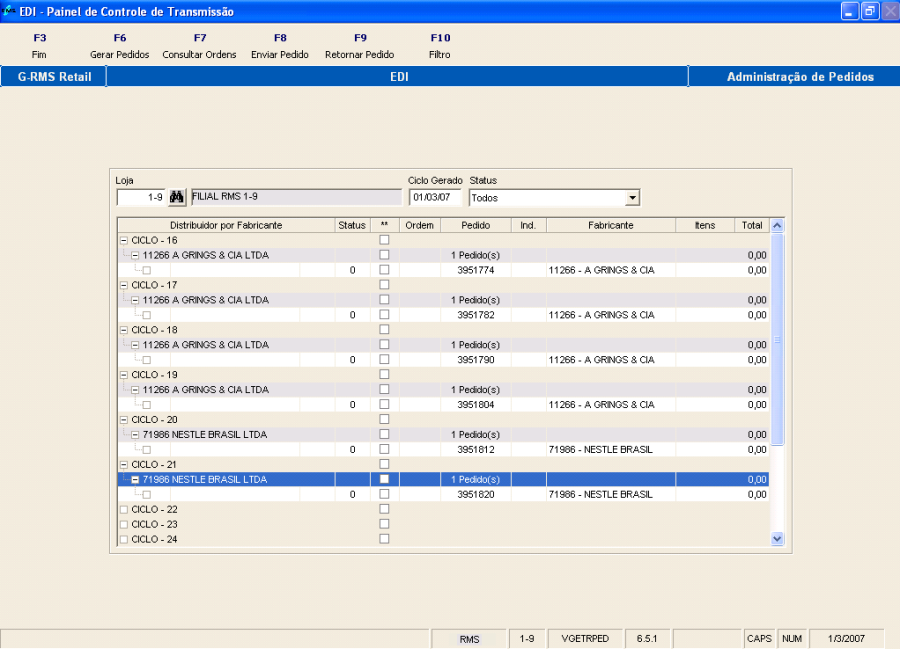
Task: Tick the checkbox for pedido 3951790
Action: (385, 359)
